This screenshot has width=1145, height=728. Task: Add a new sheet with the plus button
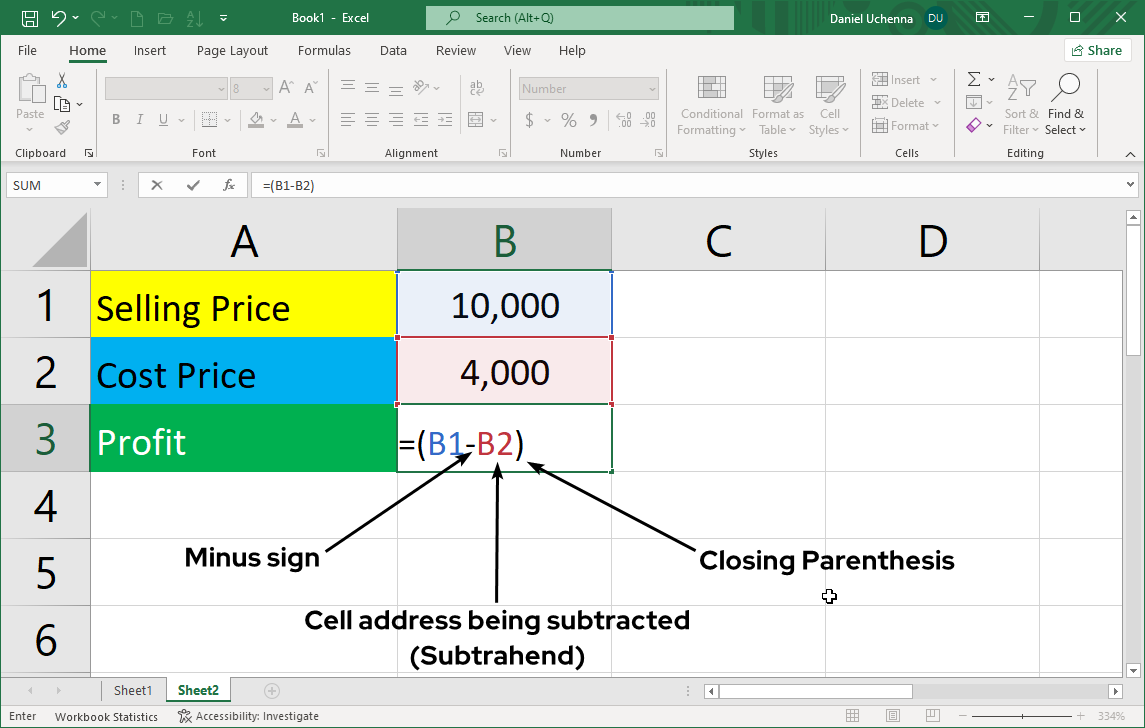[271, 690]
